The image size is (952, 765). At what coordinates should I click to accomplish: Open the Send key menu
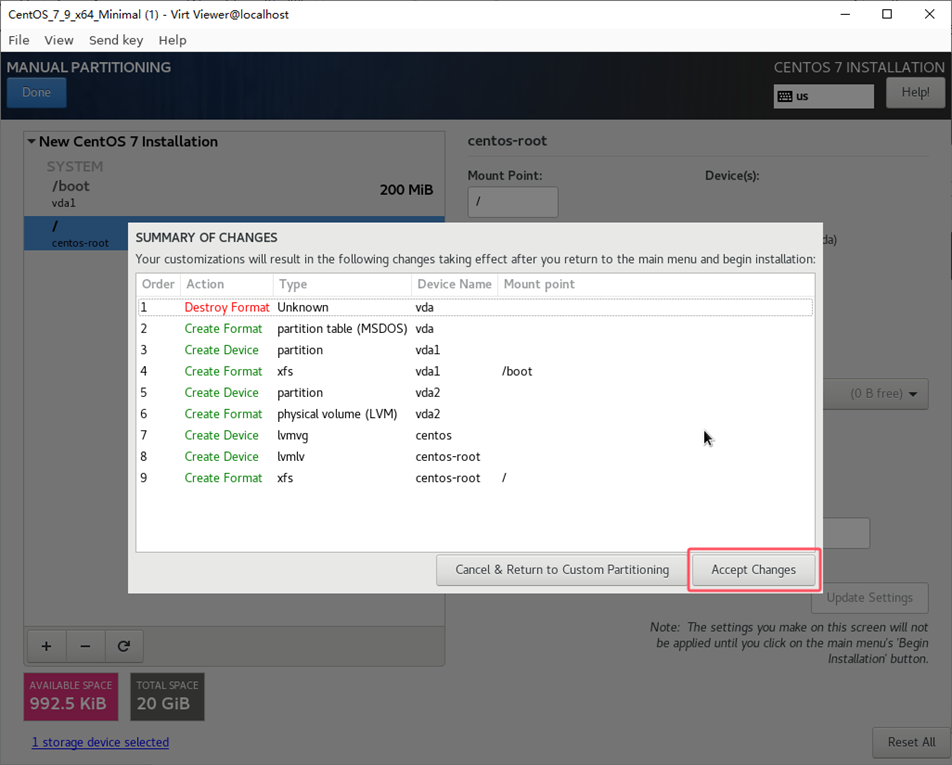116,40
